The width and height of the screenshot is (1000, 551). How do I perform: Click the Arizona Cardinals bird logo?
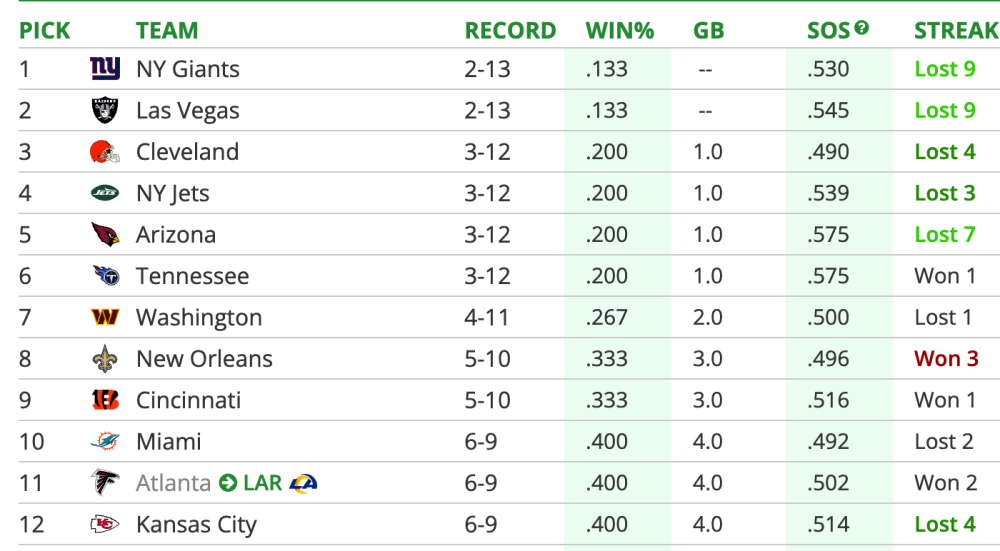pyautogui.click(x=104, y=235)
